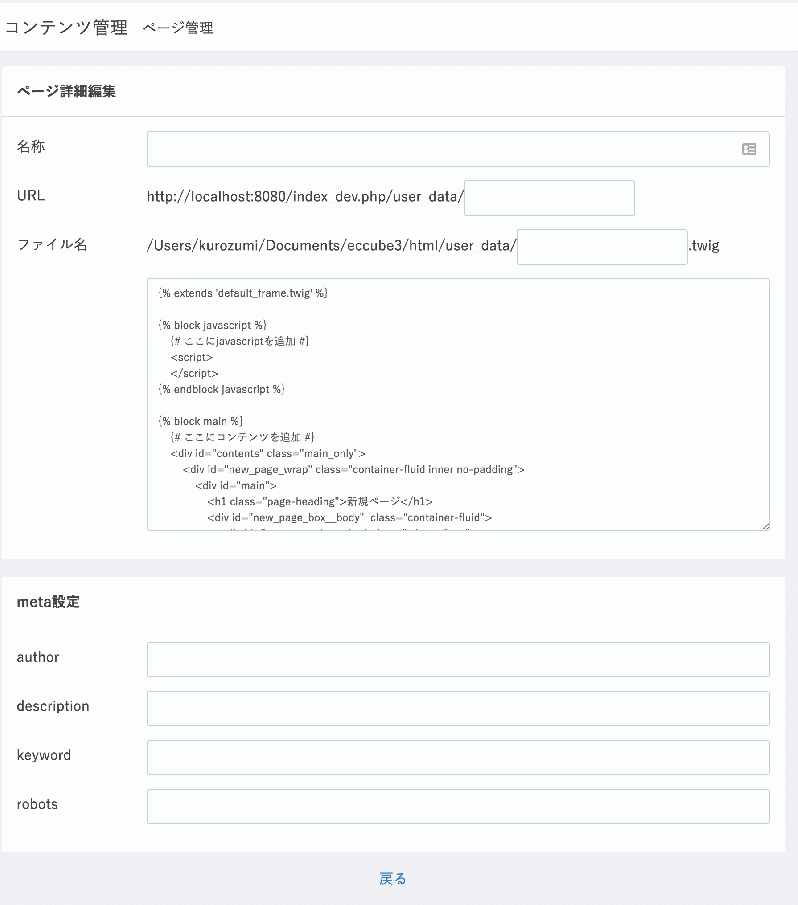
Task: Click the URL user_data input field
Action: (549, 198)
